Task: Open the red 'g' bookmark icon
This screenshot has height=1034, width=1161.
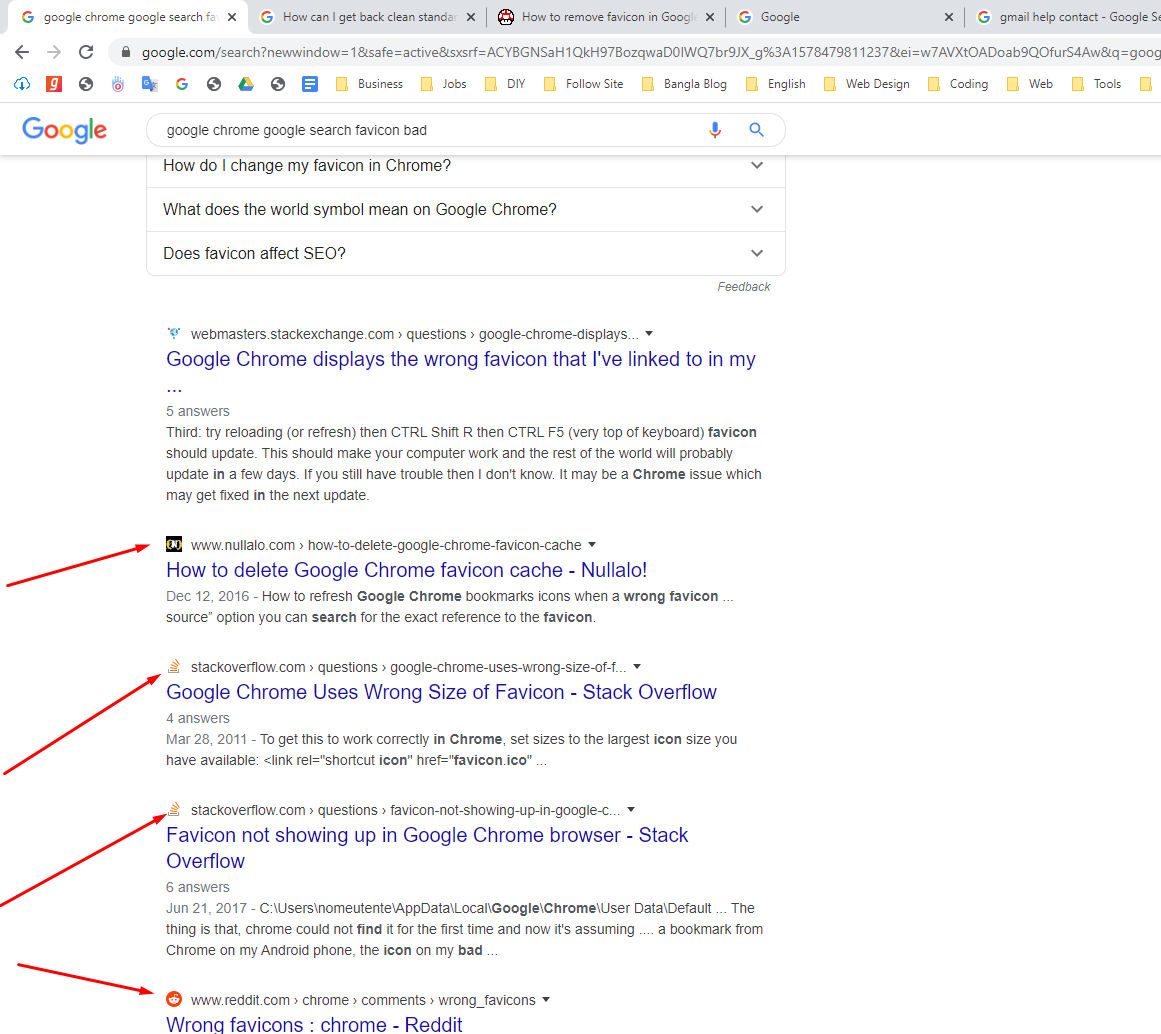Action: tap(54, 84)
